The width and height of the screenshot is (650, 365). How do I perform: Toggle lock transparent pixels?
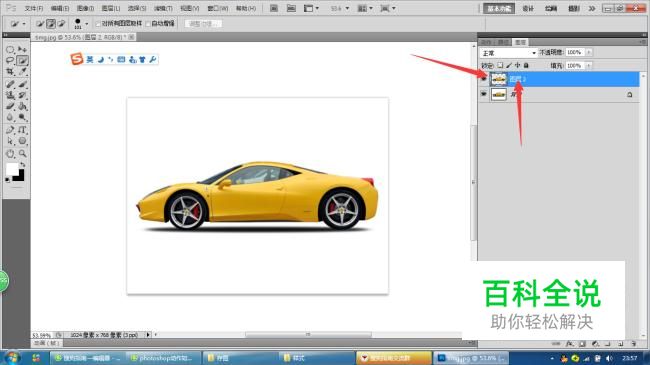[x=500, y=65]
